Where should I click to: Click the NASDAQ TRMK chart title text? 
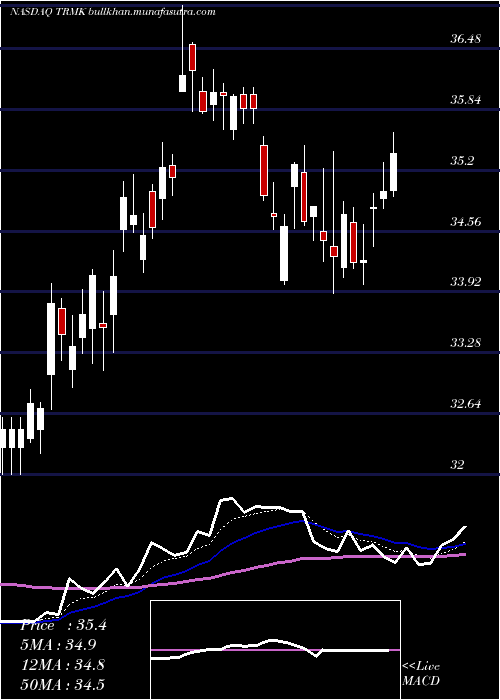112,12
